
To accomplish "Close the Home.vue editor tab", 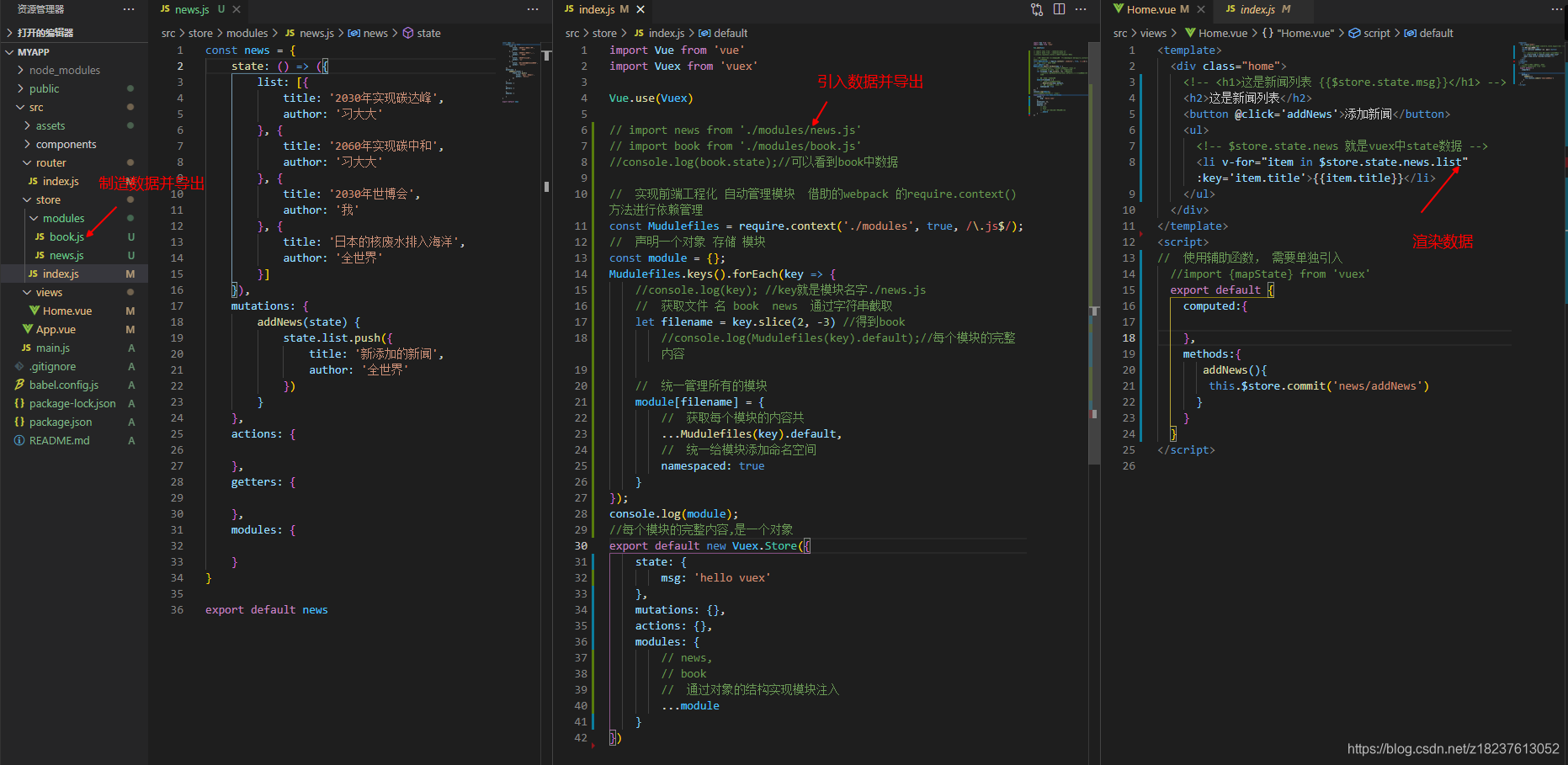I will coord(1201,9).
